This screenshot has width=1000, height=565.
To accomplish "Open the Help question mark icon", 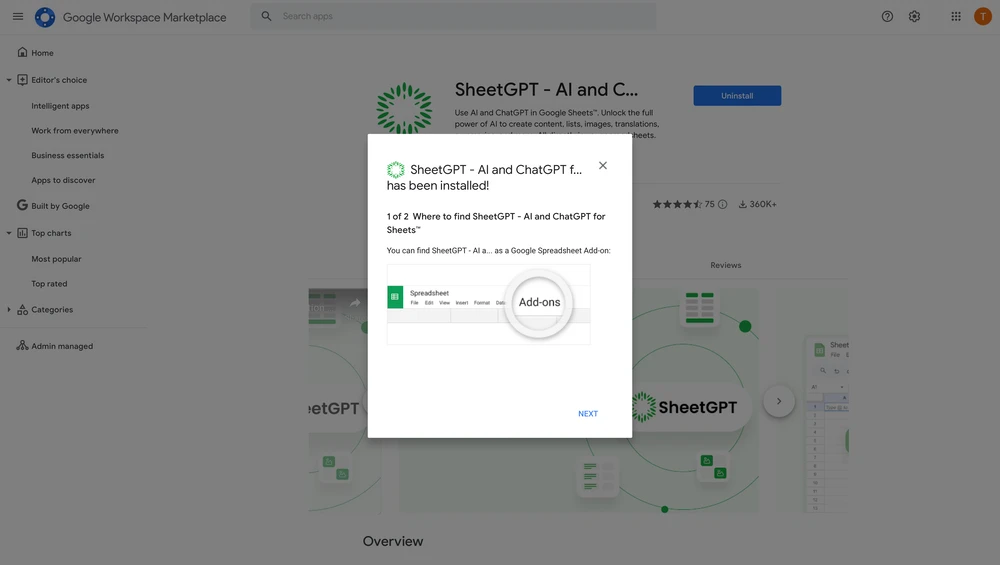I will [887, 16].
